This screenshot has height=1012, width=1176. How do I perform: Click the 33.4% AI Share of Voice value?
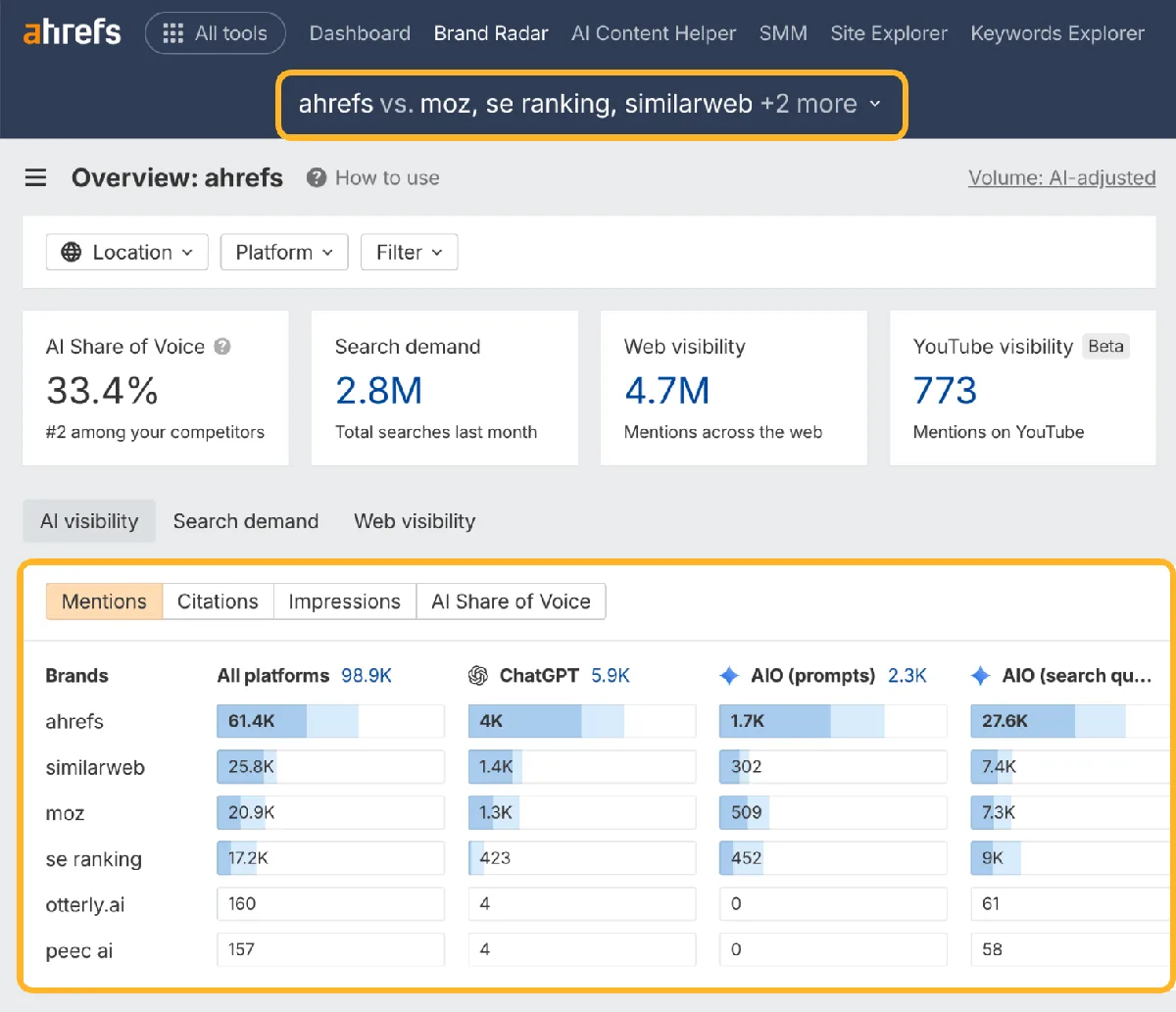[x=102, y=391]
